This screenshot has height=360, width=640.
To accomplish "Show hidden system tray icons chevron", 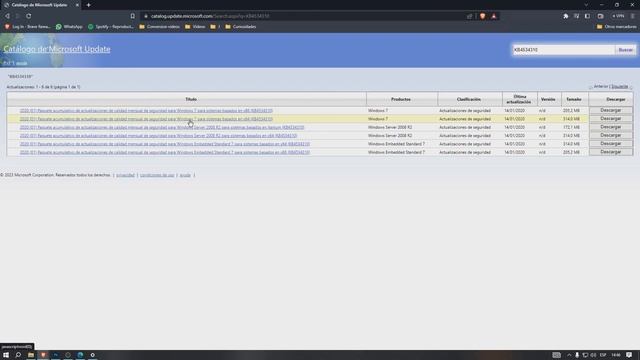I will (x=569, y=355).
